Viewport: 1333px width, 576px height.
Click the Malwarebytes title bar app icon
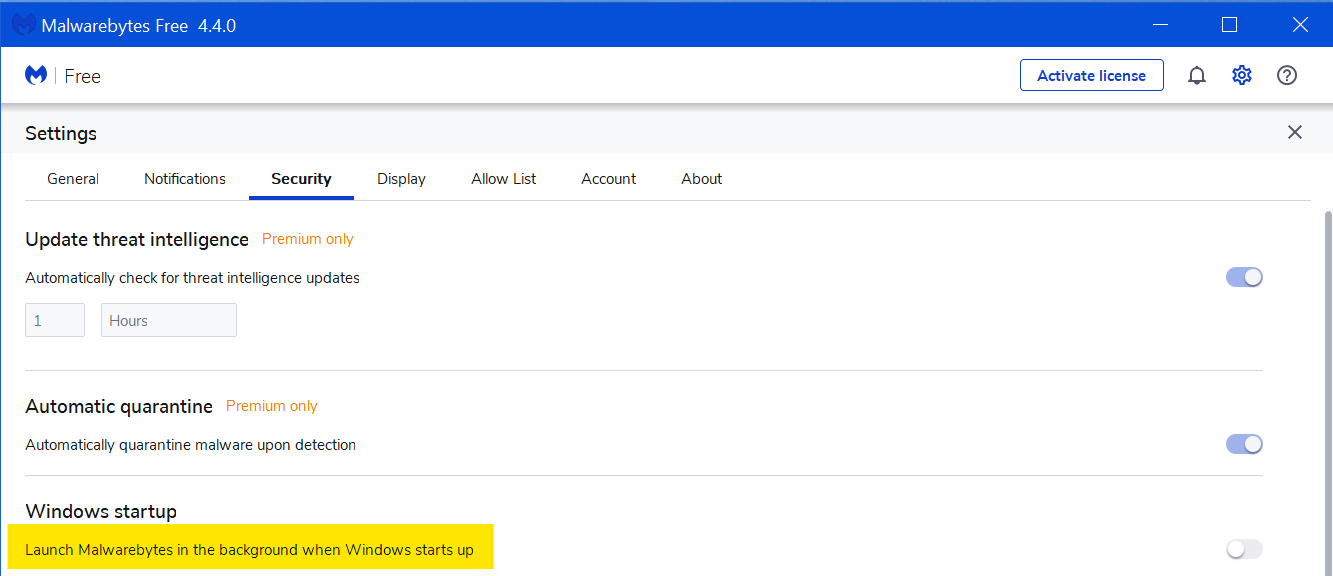pyautogui.click(x=24, y=25)
